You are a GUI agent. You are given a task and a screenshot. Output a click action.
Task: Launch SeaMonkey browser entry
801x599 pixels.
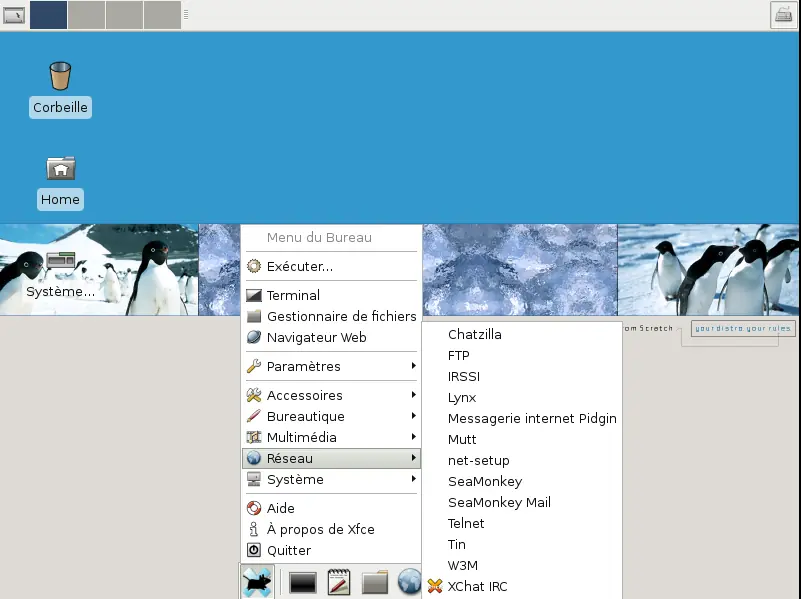[x=522, y=481]
